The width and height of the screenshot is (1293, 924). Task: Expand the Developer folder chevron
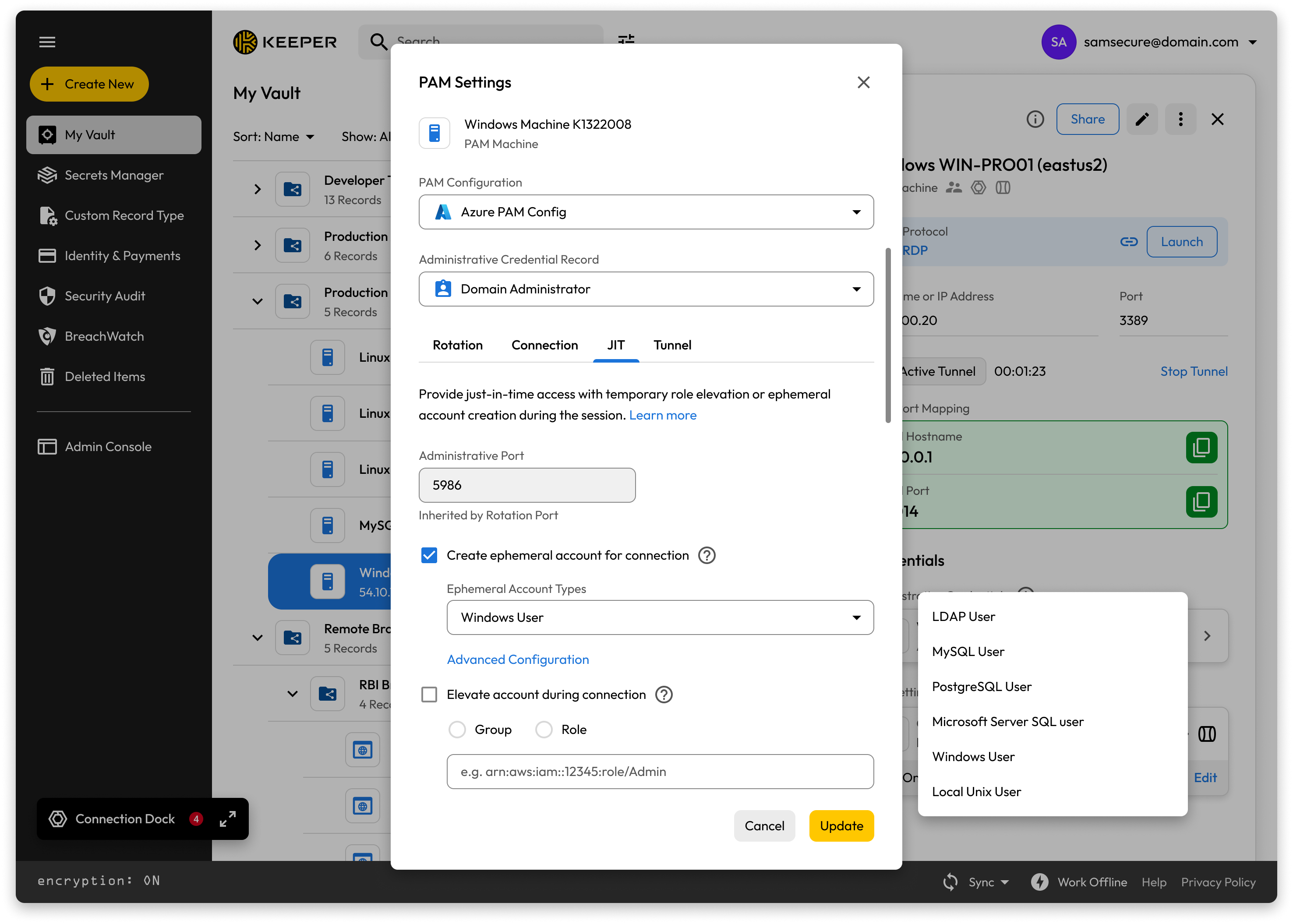click(x=257, y=190)
